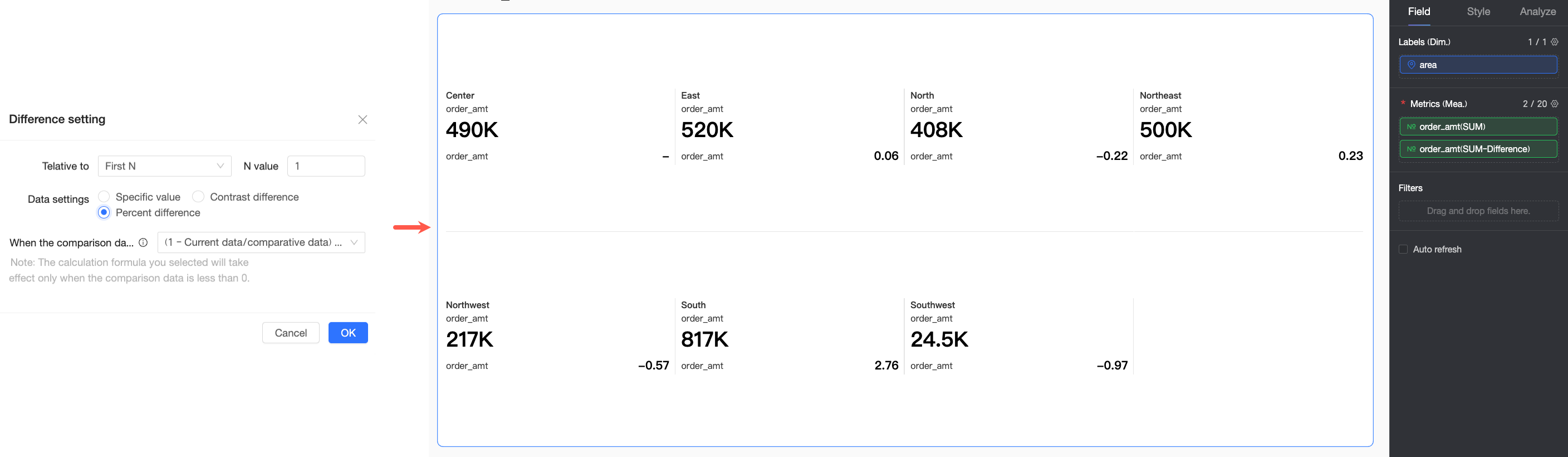
Task: Switch to the Style tab
Action: pos(1478,12)
